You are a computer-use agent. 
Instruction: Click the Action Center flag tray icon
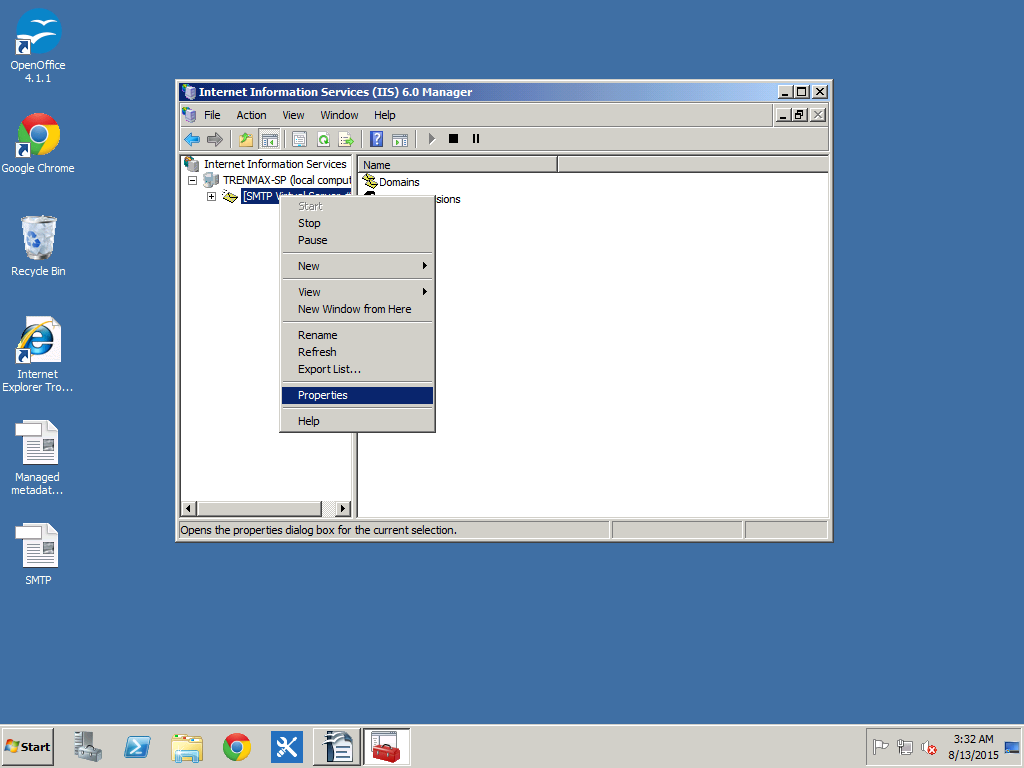(x=880, y=746)
